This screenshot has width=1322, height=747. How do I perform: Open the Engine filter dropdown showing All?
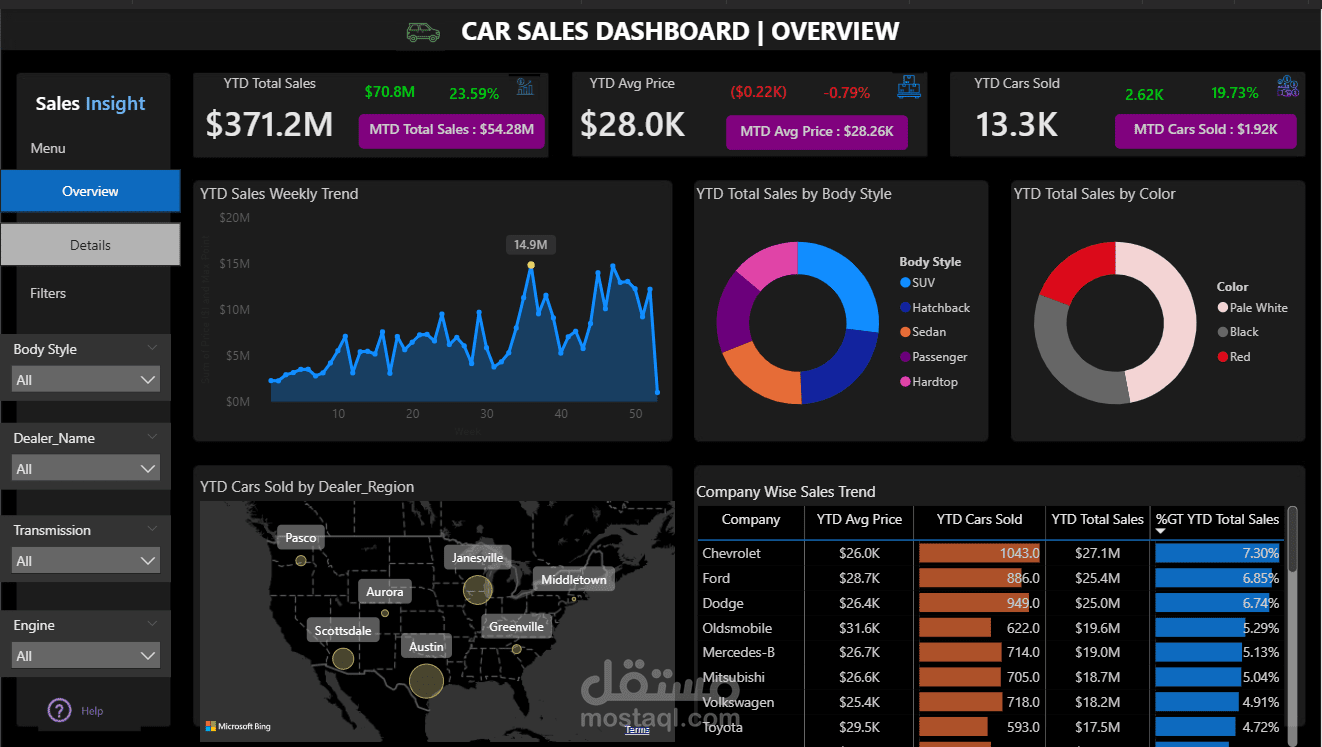pos(85,655)
